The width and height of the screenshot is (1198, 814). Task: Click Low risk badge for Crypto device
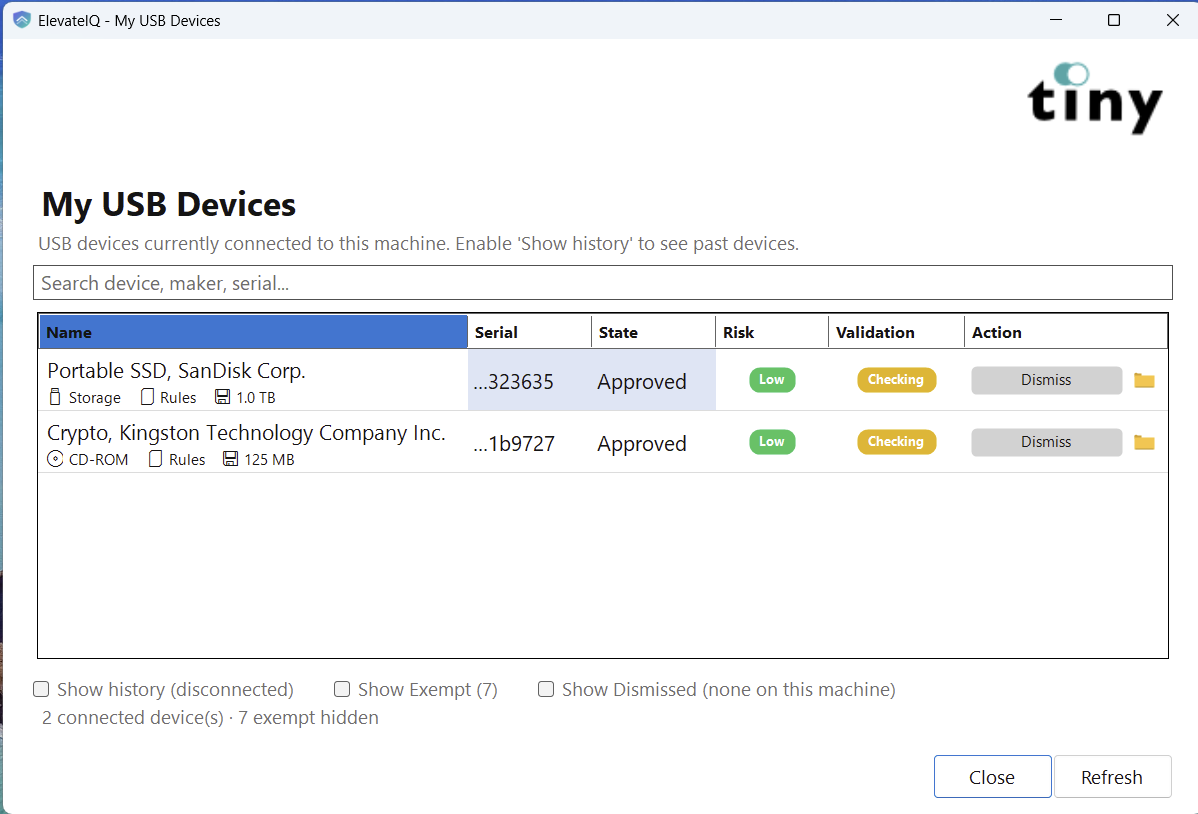[x=772, y=442]
